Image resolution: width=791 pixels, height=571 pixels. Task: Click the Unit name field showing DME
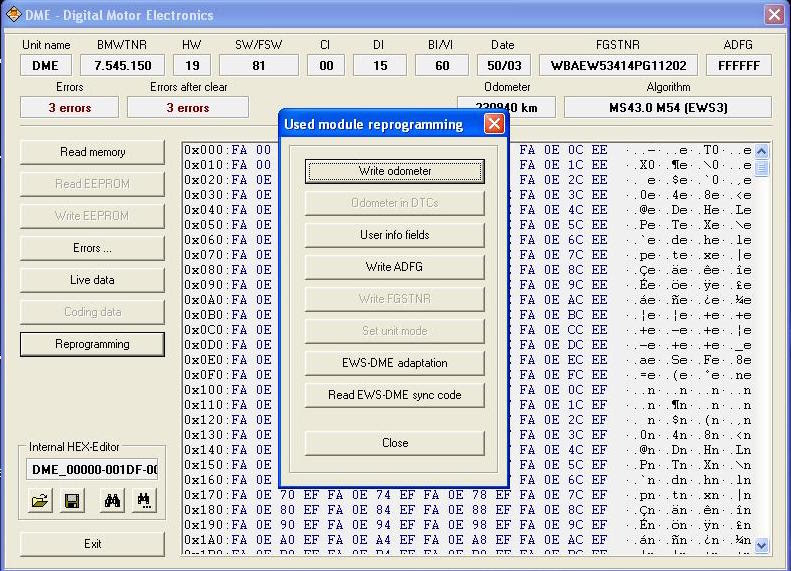pyautogui.click(x=45, y=66)
